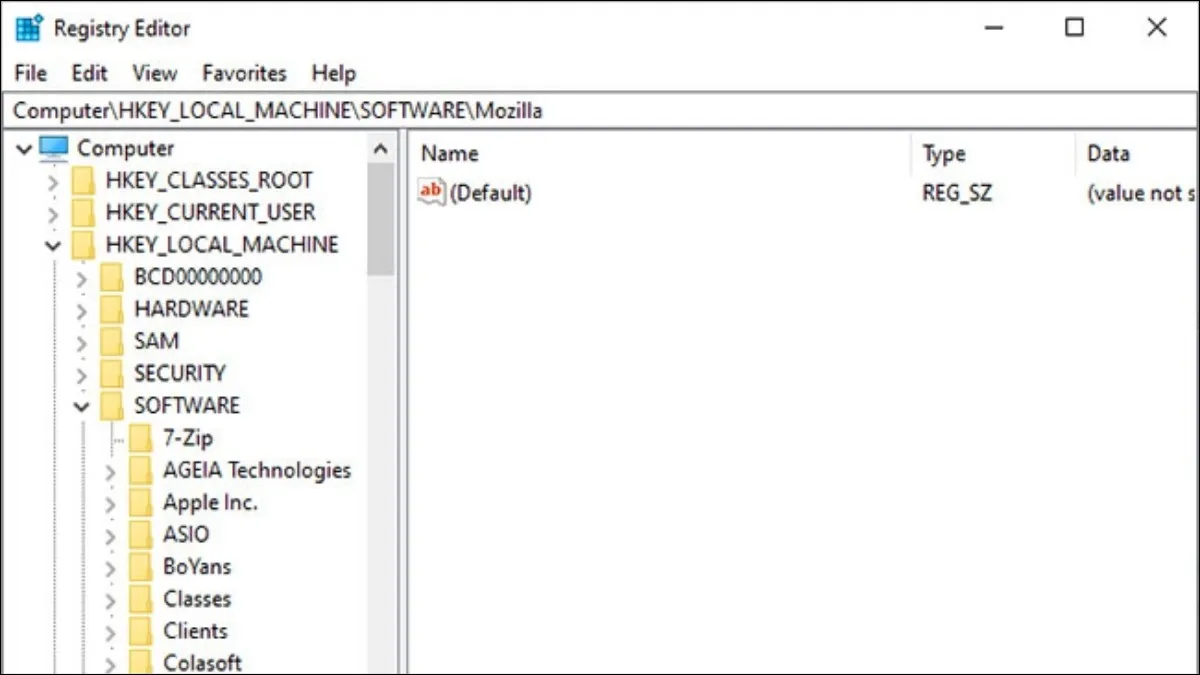Expand the AGEIA Technologies key

(110, 470)
